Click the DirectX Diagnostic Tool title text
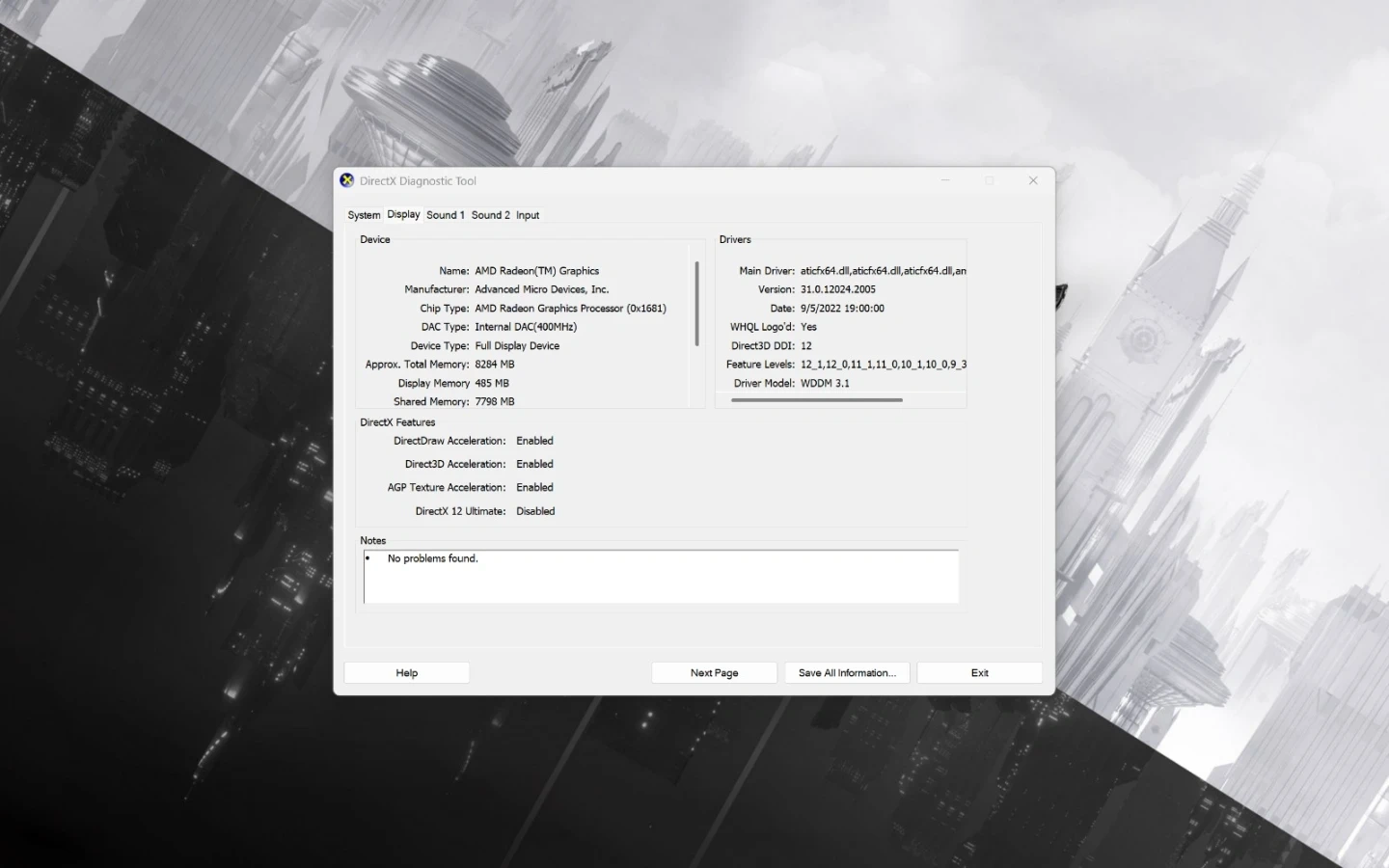Image resolution: width=1389 pixels, height=868 pixels. [418, 181]
